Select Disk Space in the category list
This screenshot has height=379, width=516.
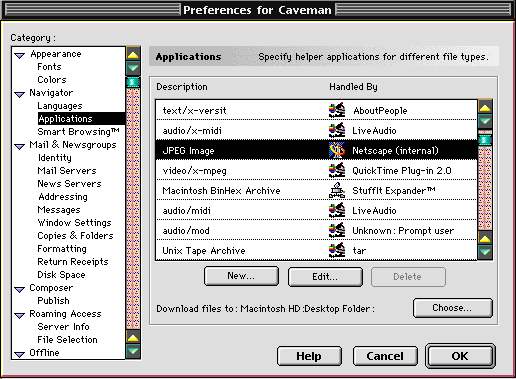click(61, 275)
